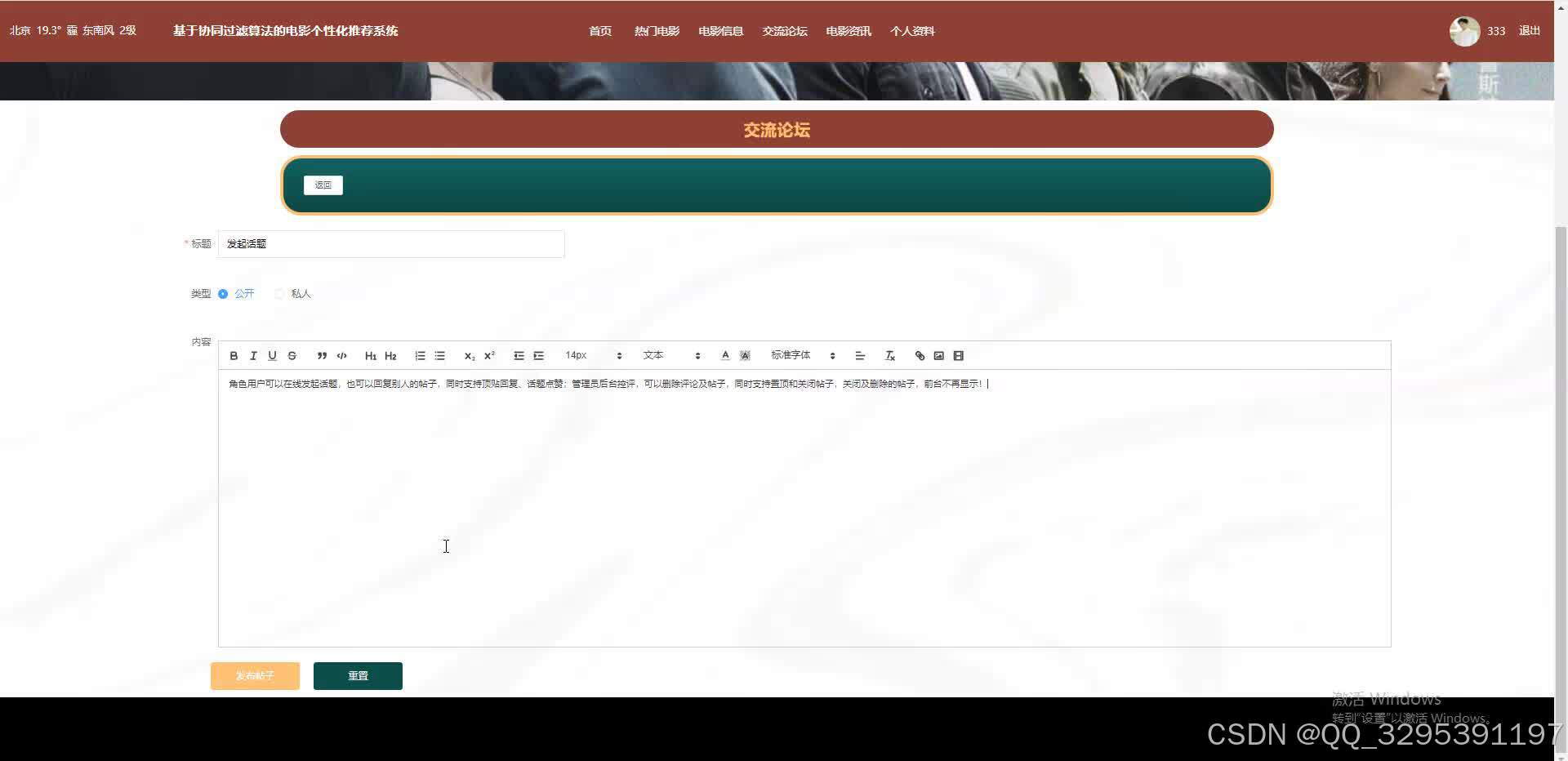
Task: Click the 退出 logout link
Action: 1529,31
